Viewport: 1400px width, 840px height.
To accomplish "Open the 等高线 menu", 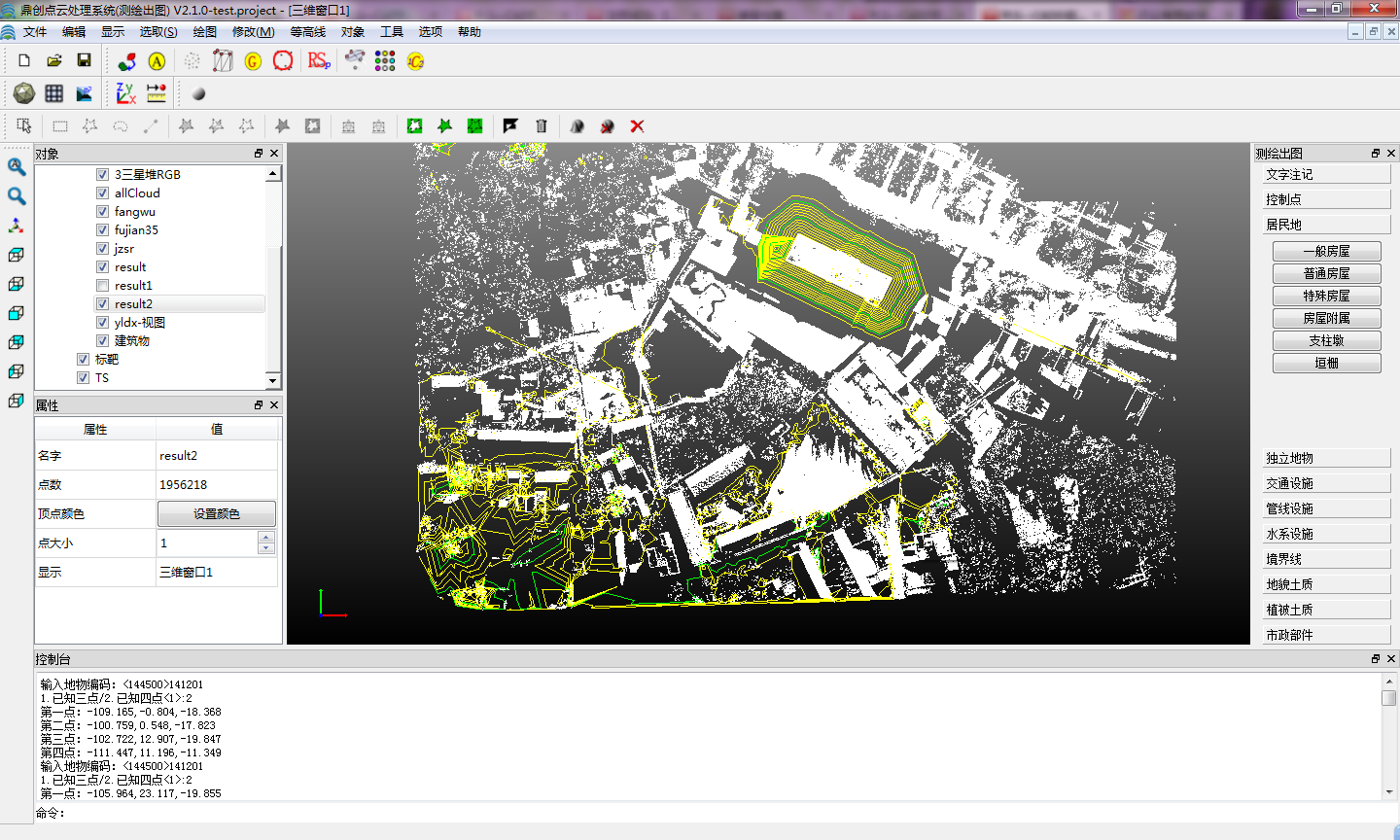I will coord(308,32).
